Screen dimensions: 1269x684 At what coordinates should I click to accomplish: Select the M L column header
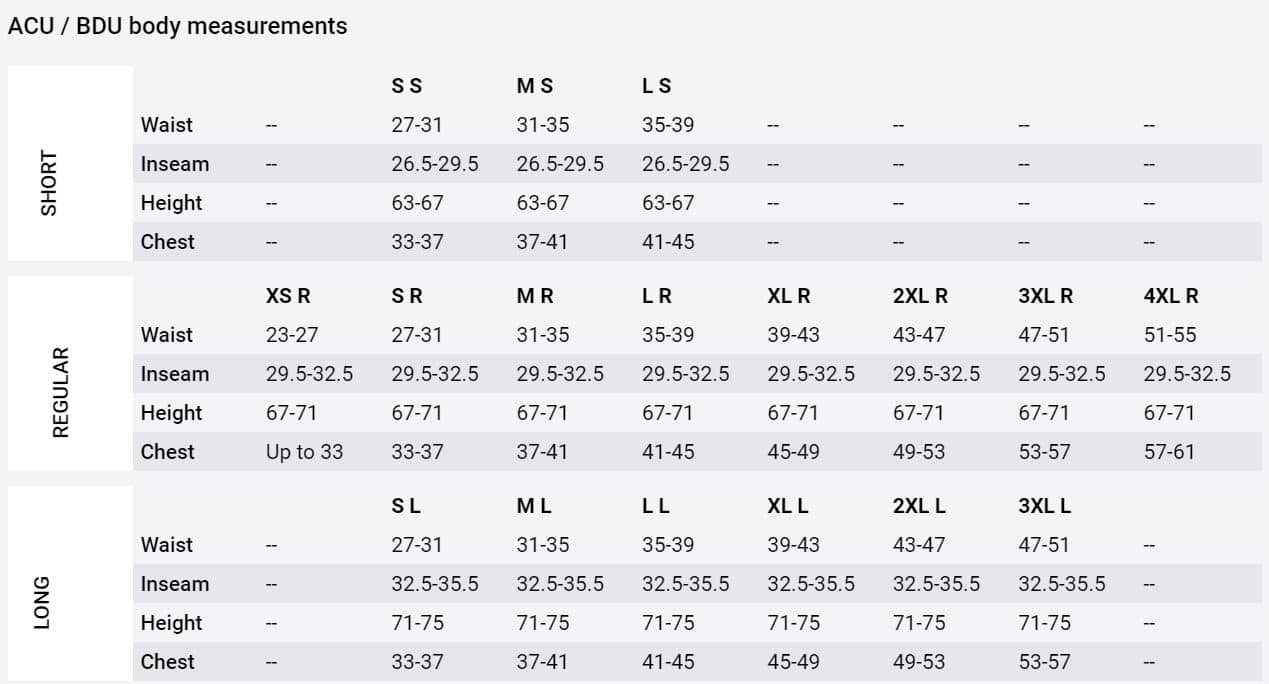(534, 506)
